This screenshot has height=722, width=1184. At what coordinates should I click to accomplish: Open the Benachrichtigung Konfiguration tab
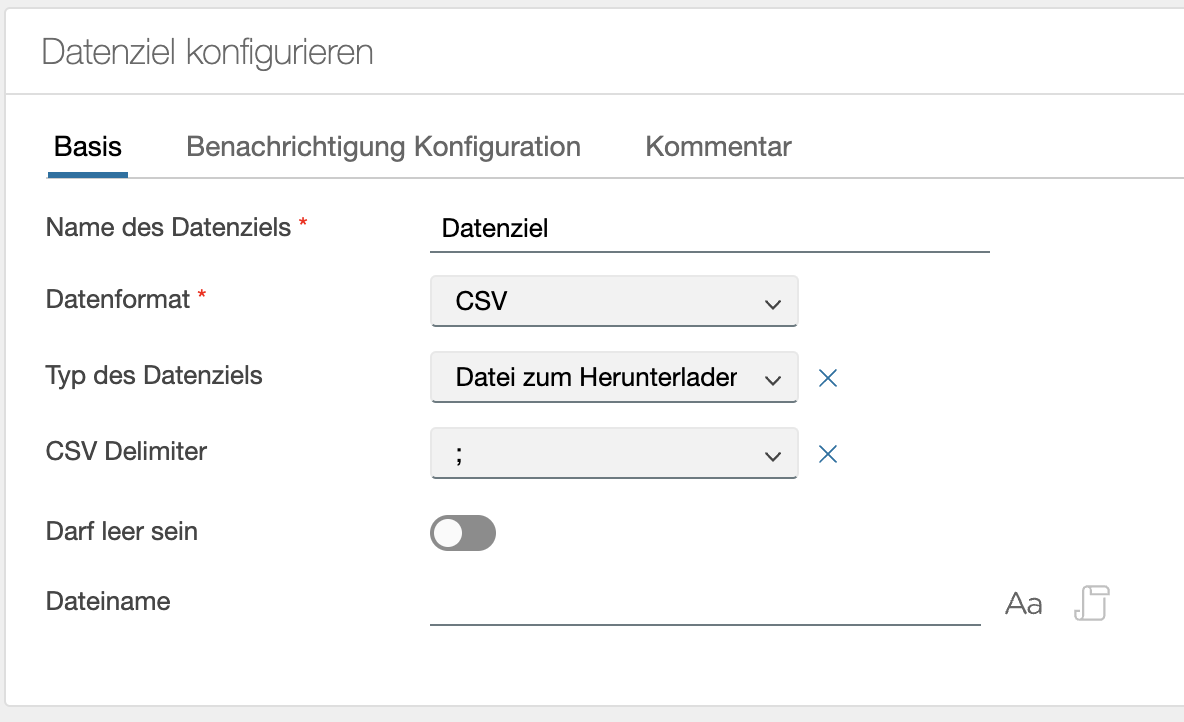[383, 147]
